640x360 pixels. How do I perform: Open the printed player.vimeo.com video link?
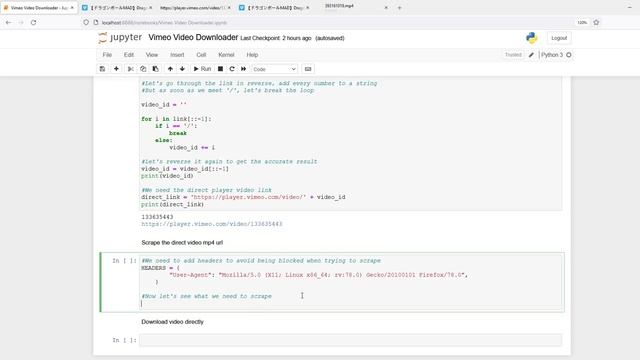pos(212,224)
